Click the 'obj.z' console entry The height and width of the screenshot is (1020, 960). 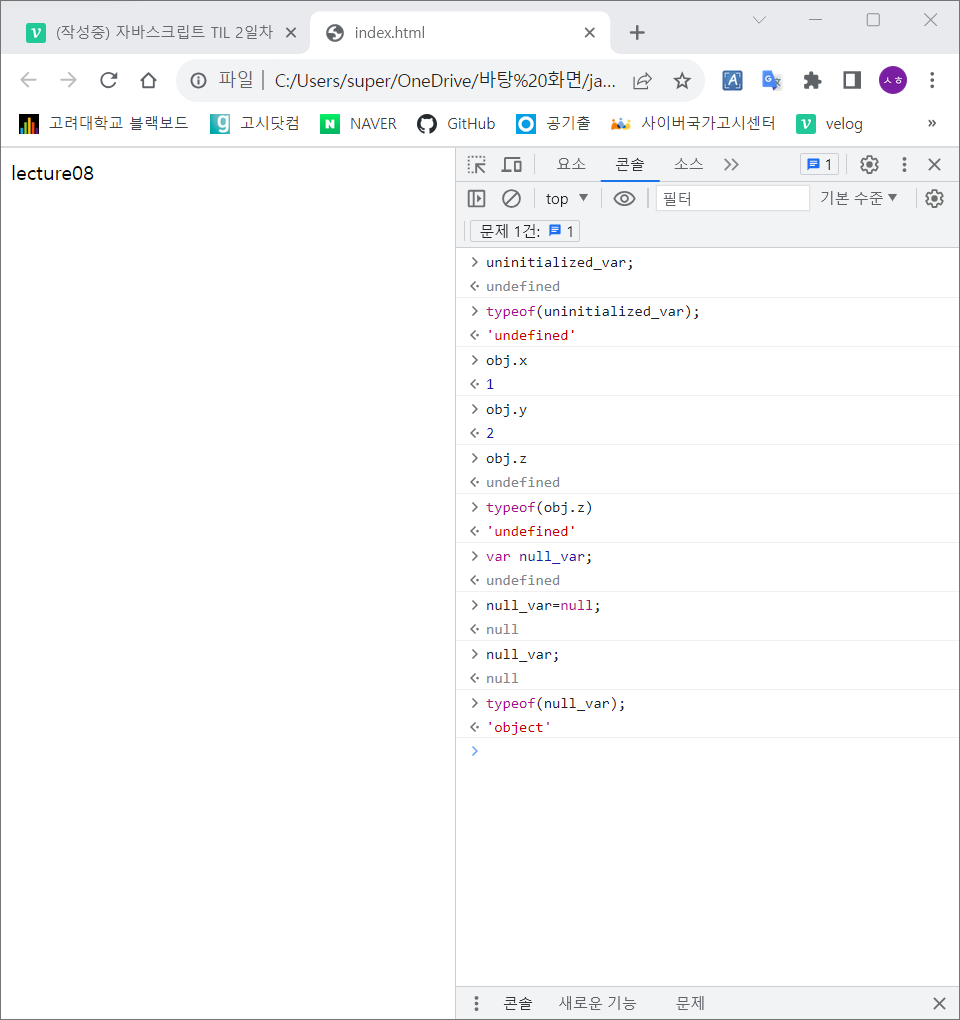click(506, 459)
